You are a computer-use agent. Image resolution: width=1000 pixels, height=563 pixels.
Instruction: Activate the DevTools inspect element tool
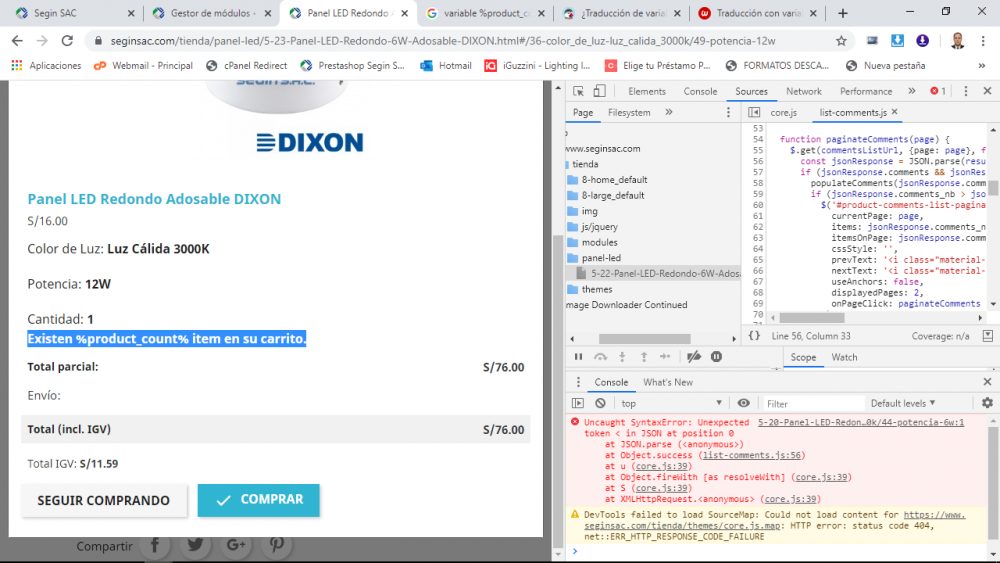(x=578, y=91)
